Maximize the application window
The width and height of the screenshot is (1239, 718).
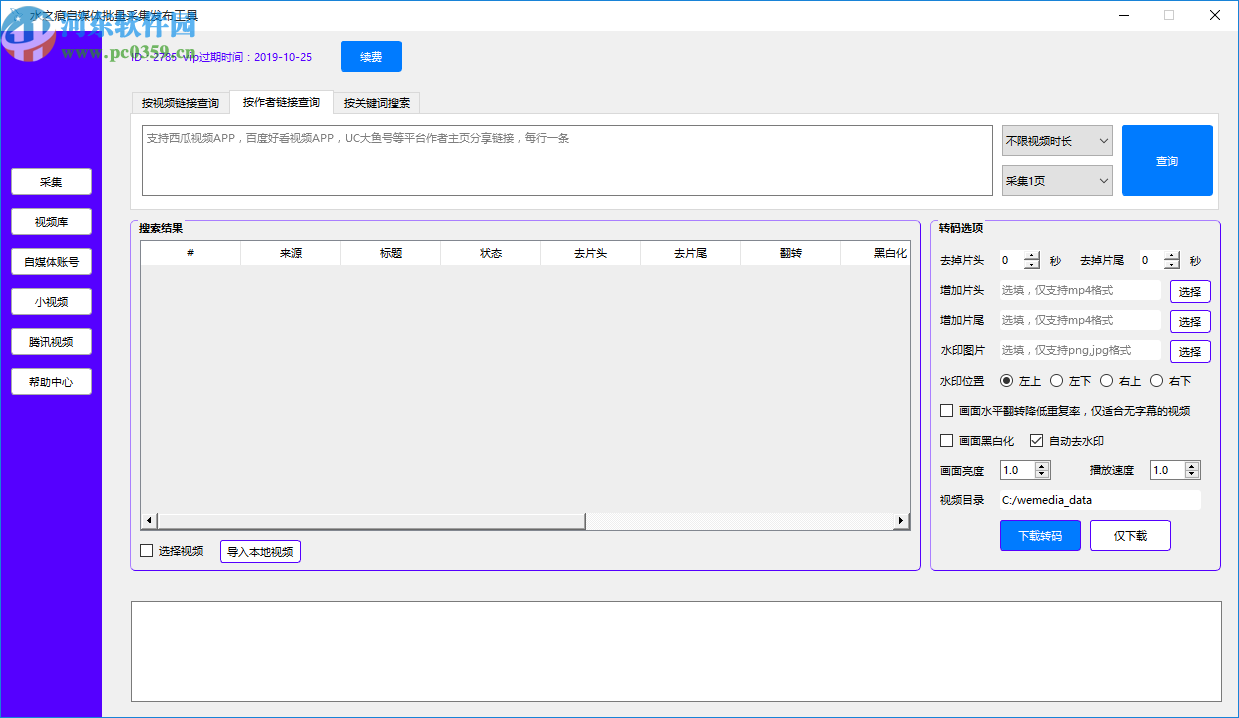pos(1169,15)
